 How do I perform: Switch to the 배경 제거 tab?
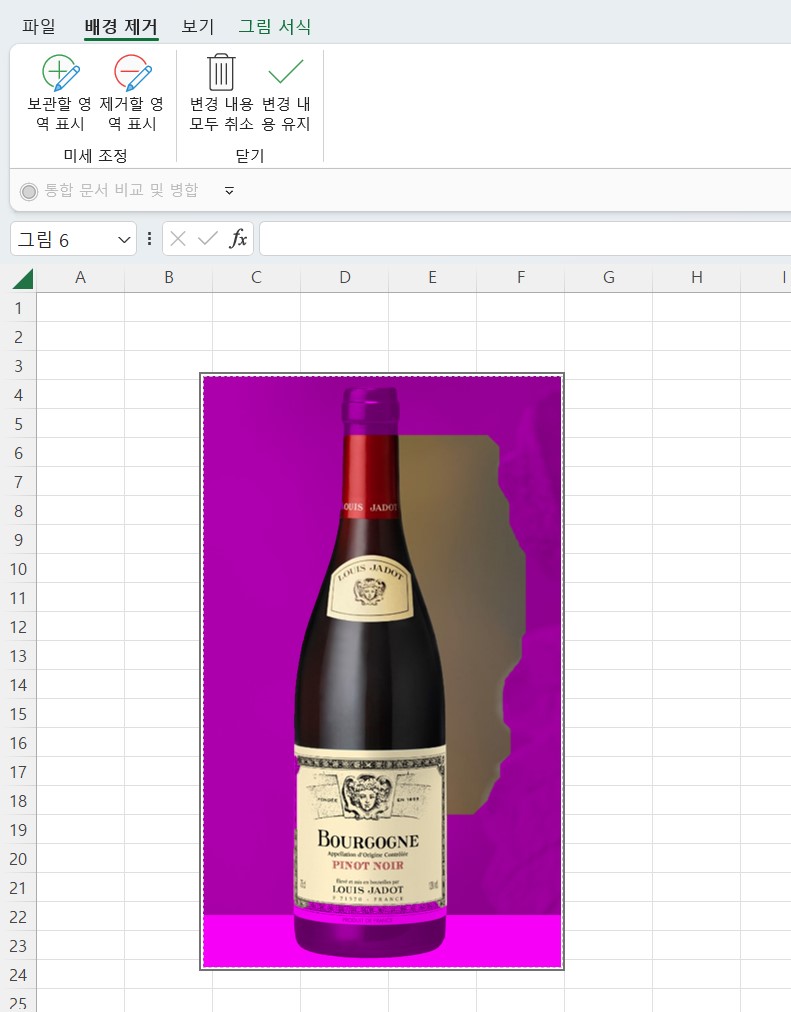pos(121,26)
